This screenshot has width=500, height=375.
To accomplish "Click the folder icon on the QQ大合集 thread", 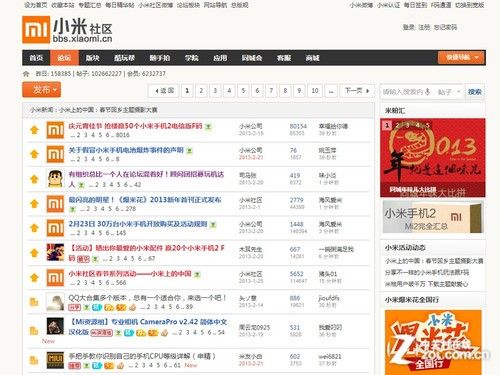I will click(x=34, y=302).
